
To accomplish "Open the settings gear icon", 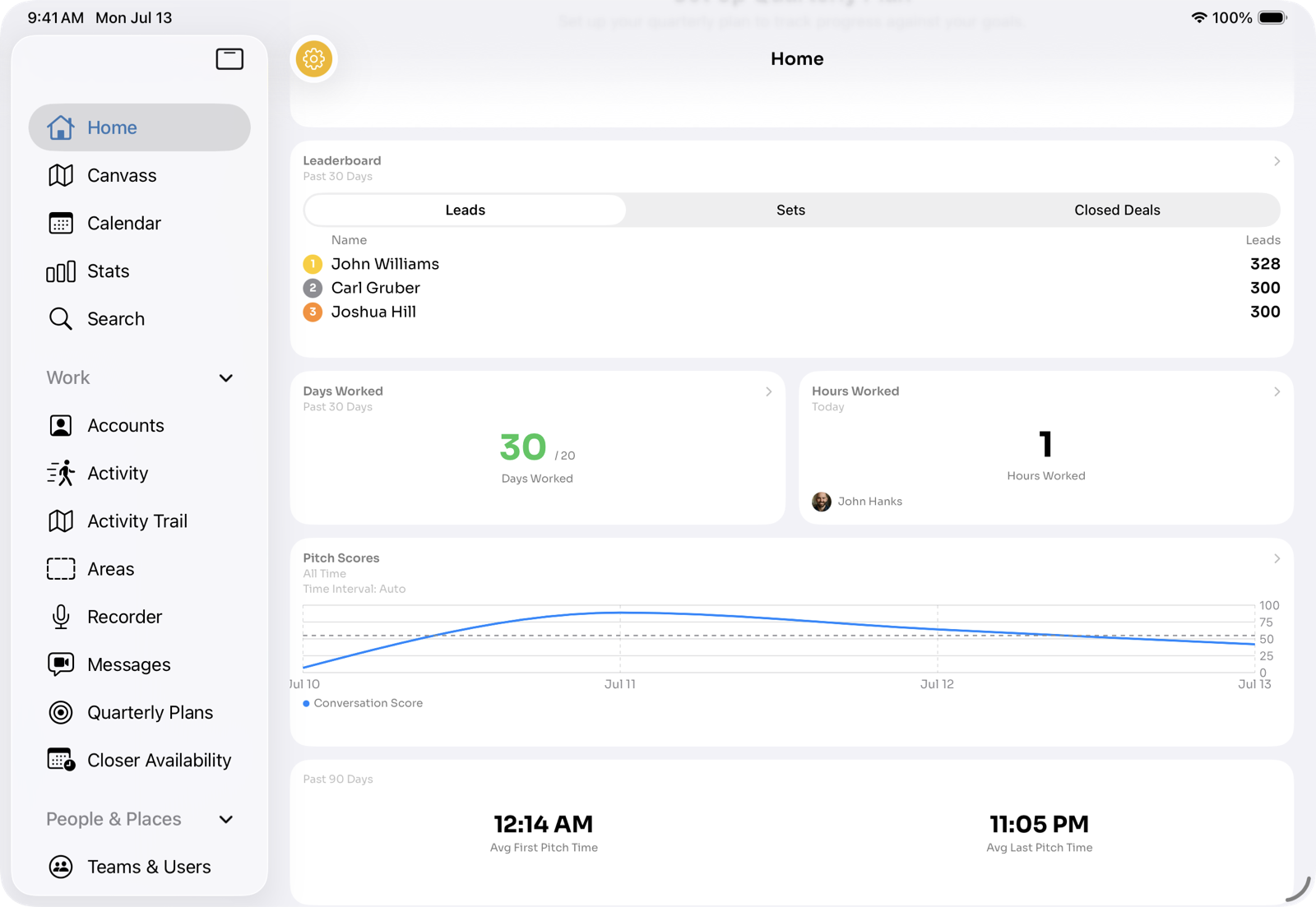I will coord(313,58).
